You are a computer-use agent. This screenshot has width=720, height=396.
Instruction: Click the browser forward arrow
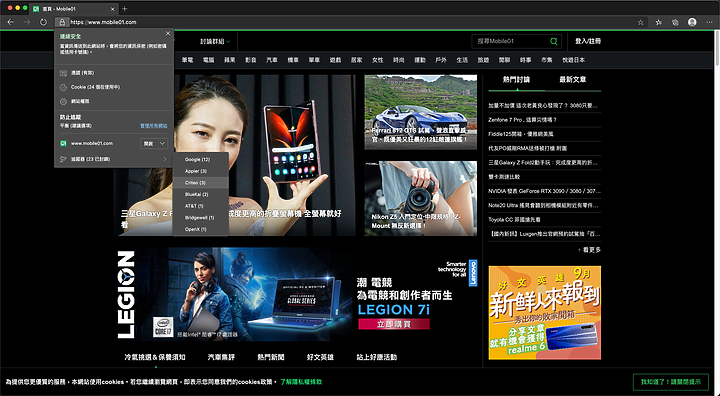(27, 22)
